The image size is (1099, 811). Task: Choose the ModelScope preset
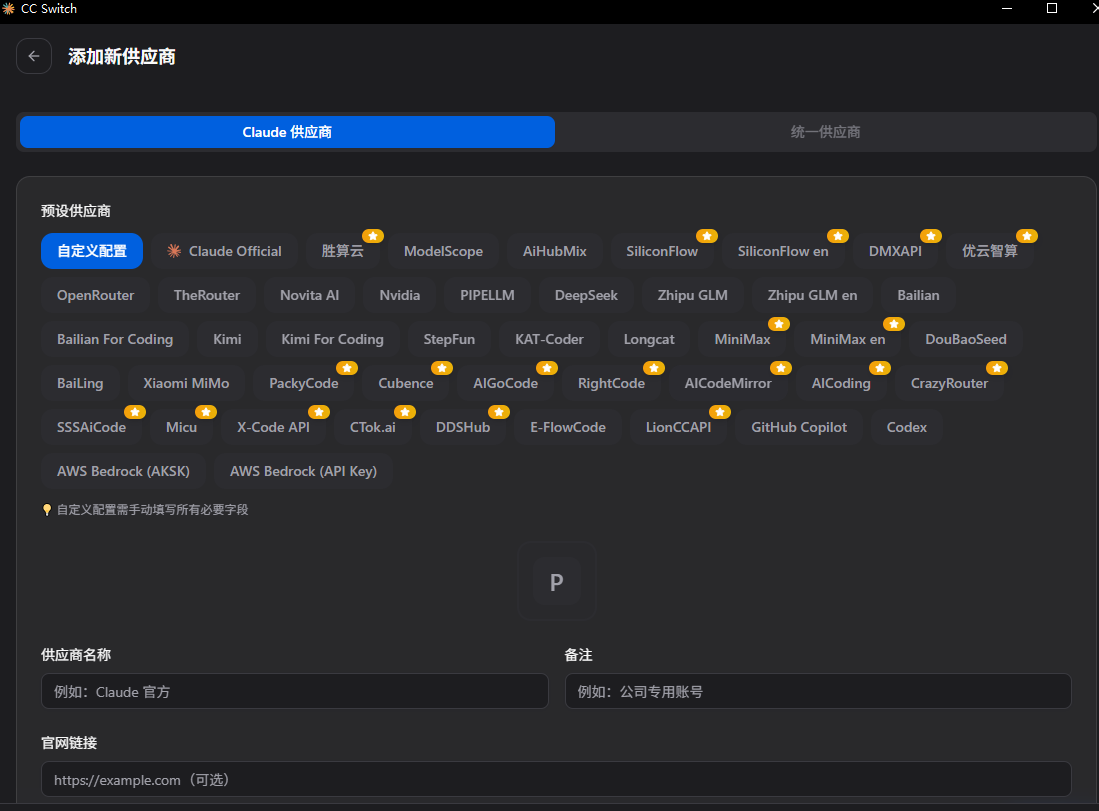[x=444, y=251]
